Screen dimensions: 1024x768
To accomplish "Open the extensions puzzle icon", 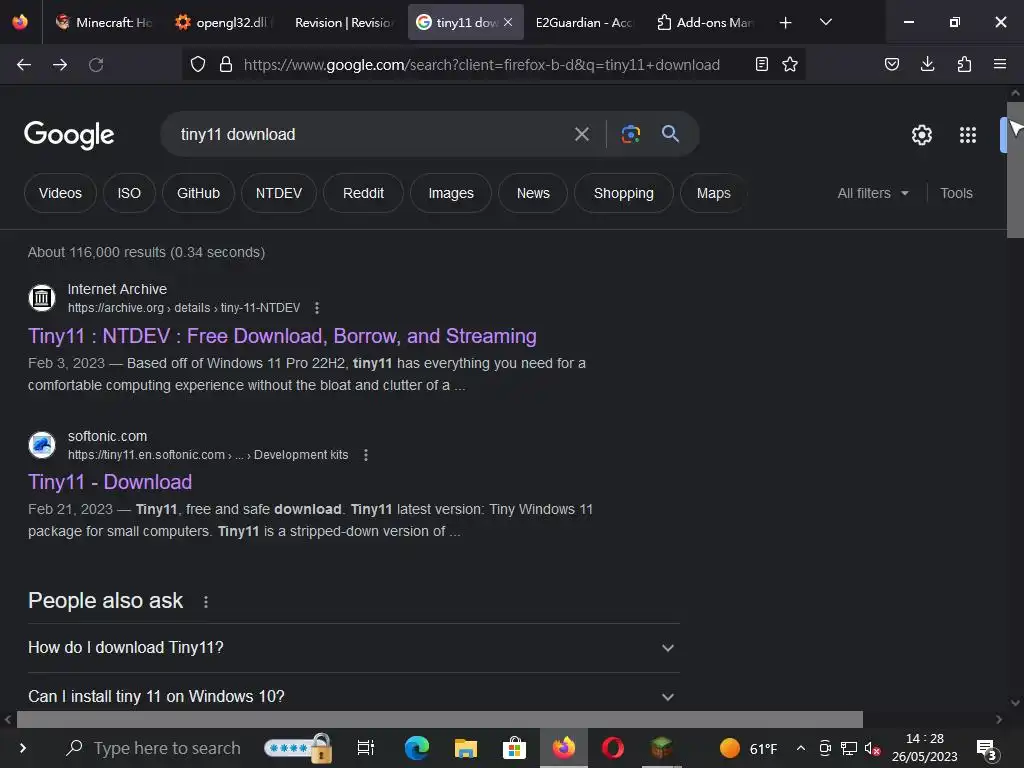I will tap(964, 64).
